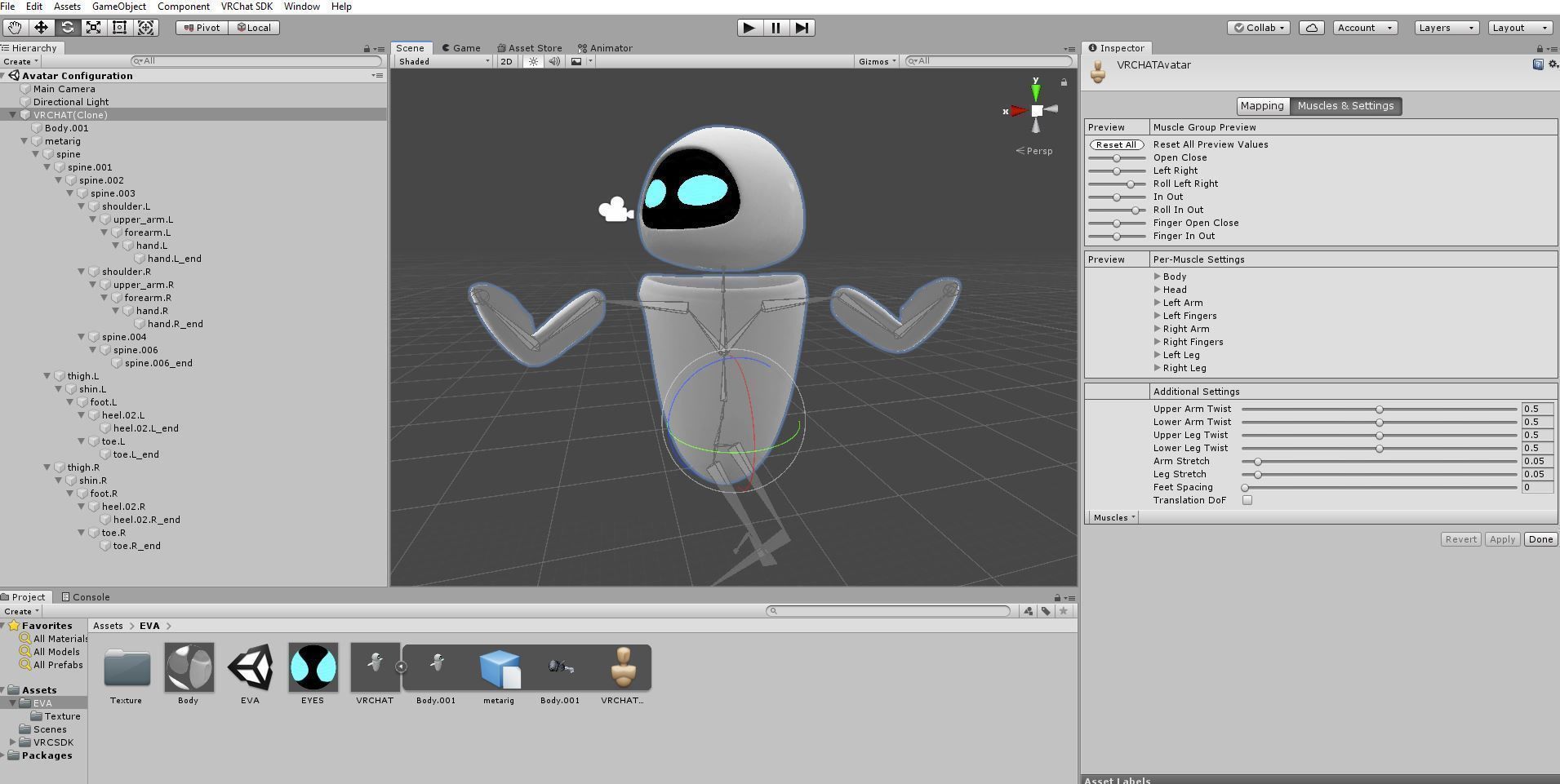Expand Right Leg muscle settings
This screenshot has width=1560, height=784.
coord(1158,368)
